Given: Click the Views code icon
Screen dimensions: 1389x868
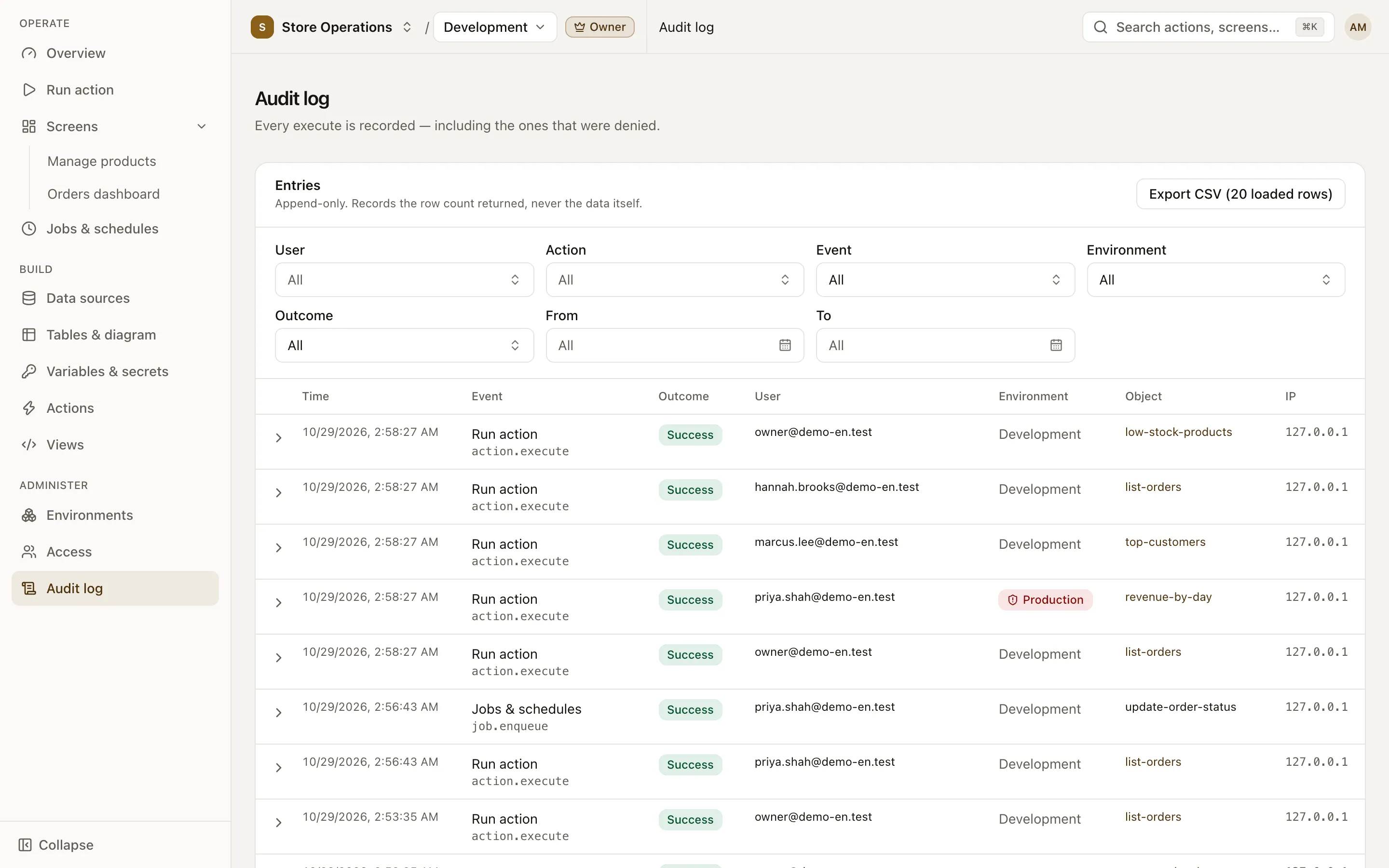Looking at the screenshot, I should 29,445.
